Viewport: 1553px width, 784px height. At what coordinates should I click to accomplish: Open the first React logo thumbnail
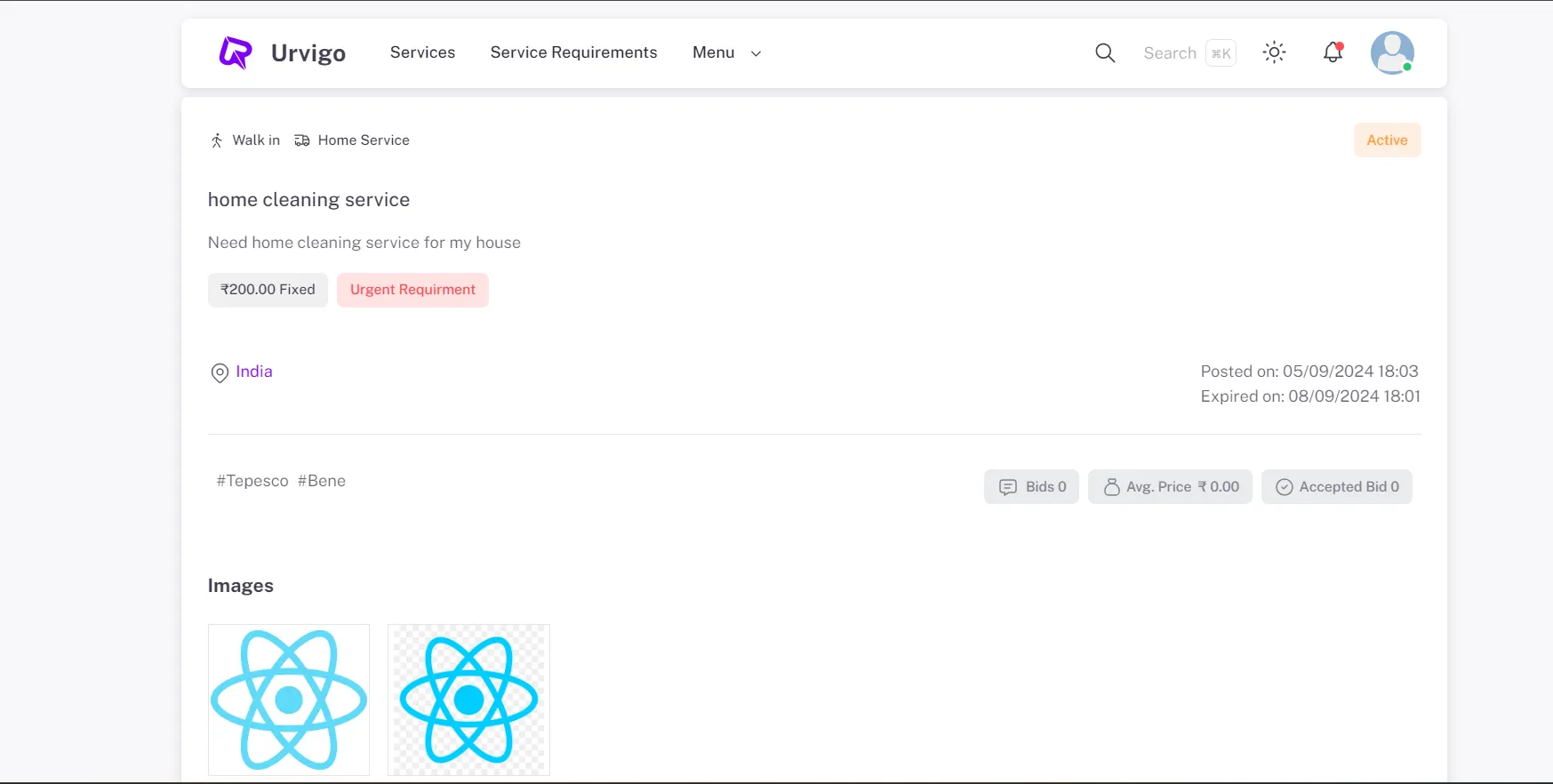pos(289,700)
